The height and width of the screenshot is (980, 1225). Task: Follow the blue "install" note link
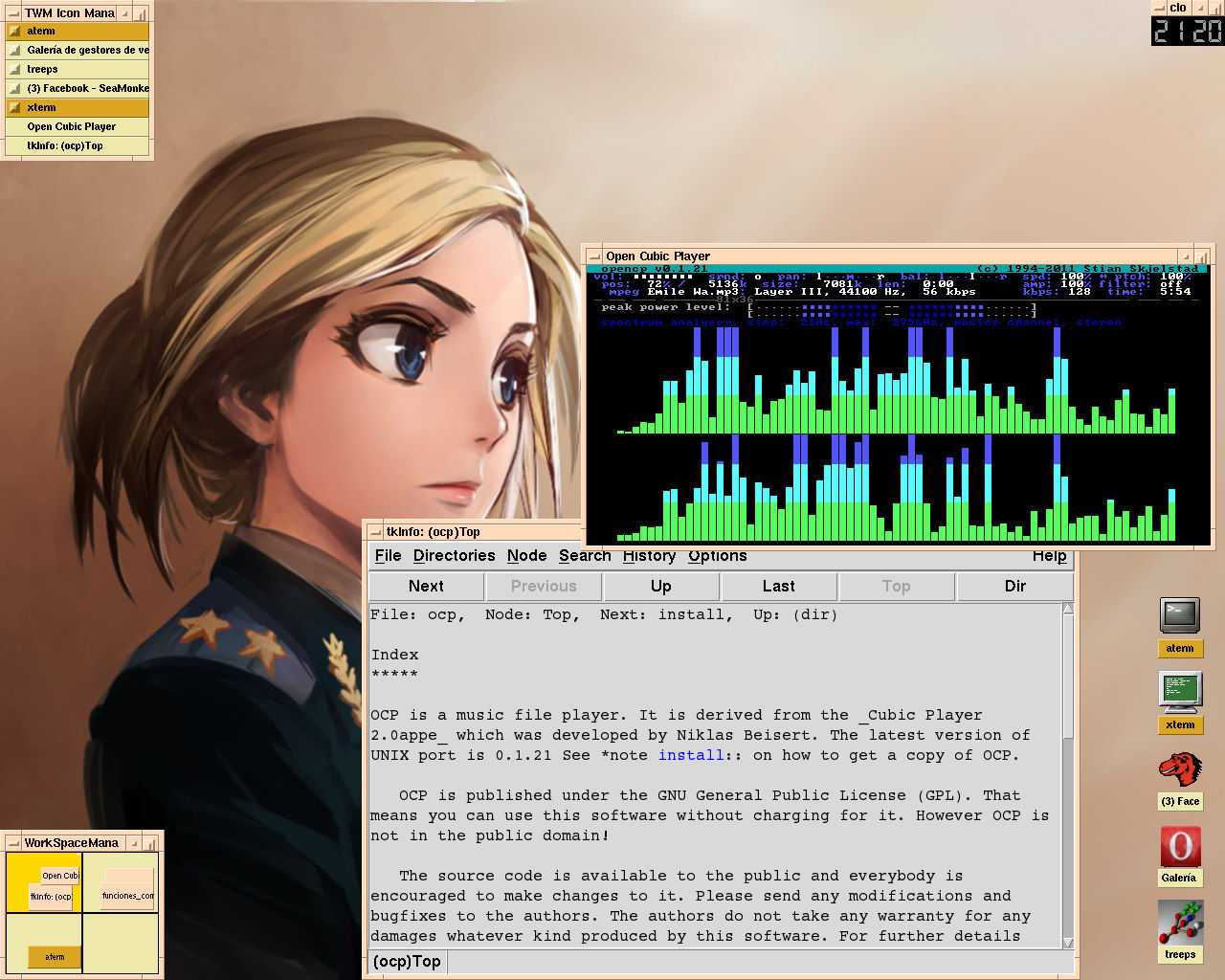pos(691,755)
